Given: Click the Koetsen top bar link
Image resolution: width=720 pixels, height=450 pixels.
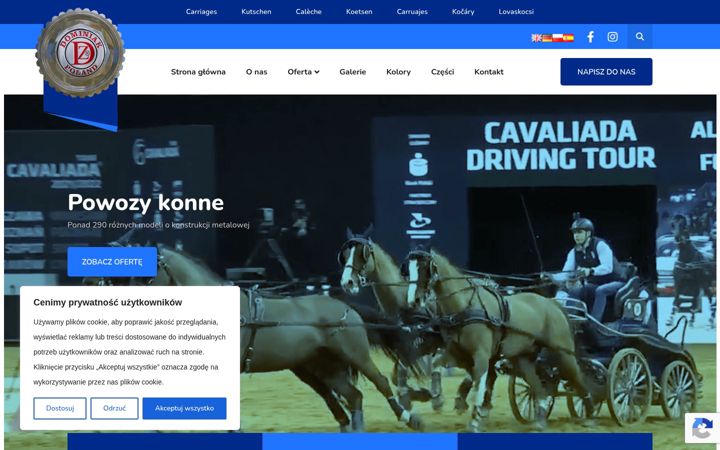Looking at the screenshot, I should click(359, 11).
